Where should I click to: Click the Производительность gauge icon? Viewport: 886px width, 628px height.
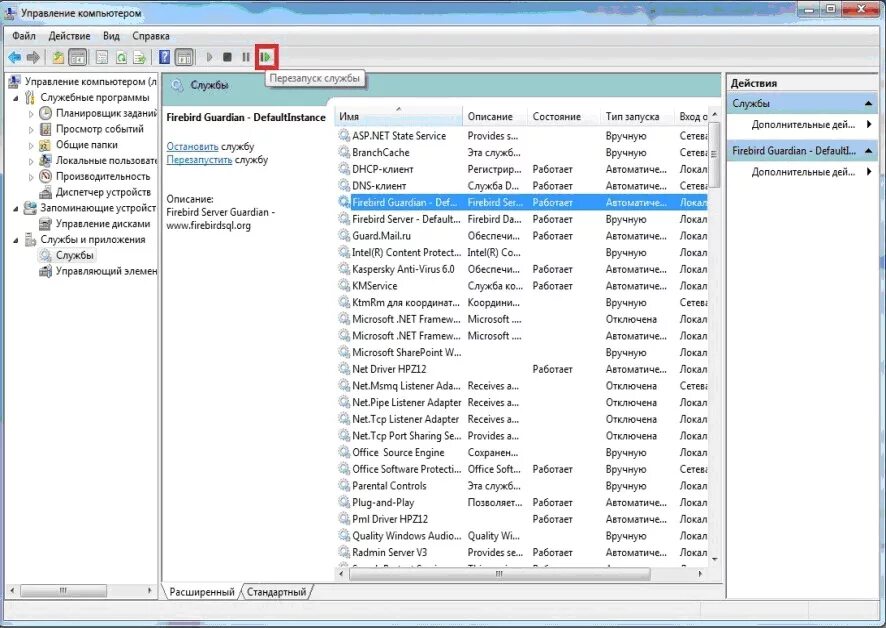click(46, 176)
